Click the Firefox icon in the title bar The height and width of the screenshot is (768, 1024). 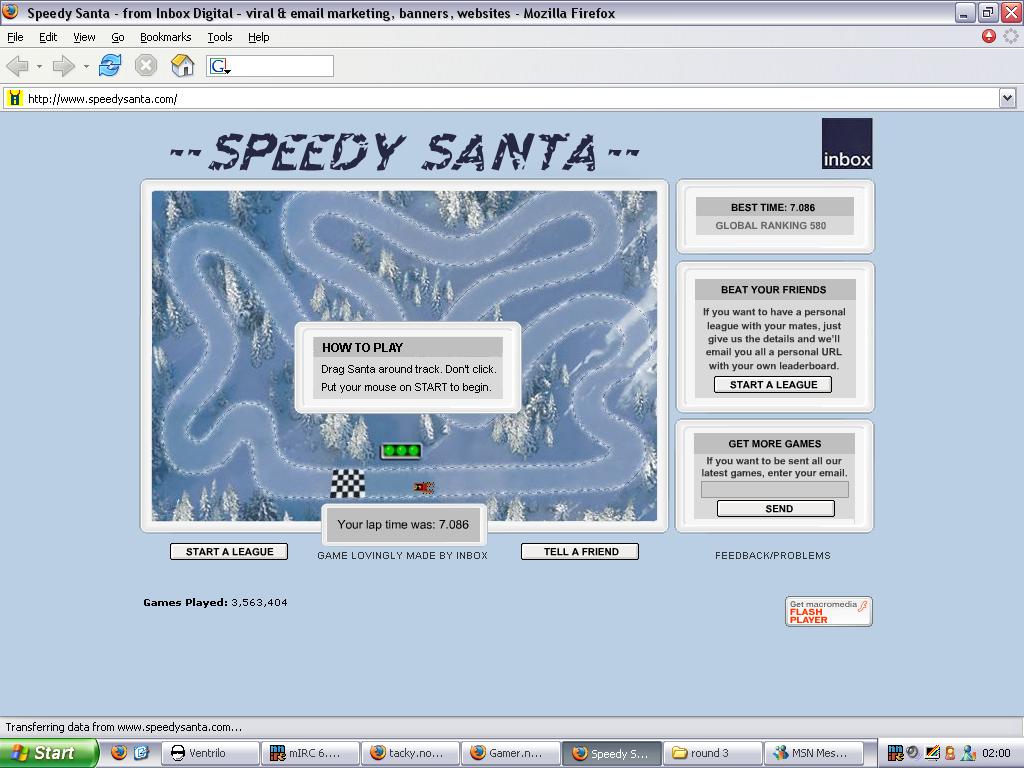pyautogui.click(x=10, y=12)
